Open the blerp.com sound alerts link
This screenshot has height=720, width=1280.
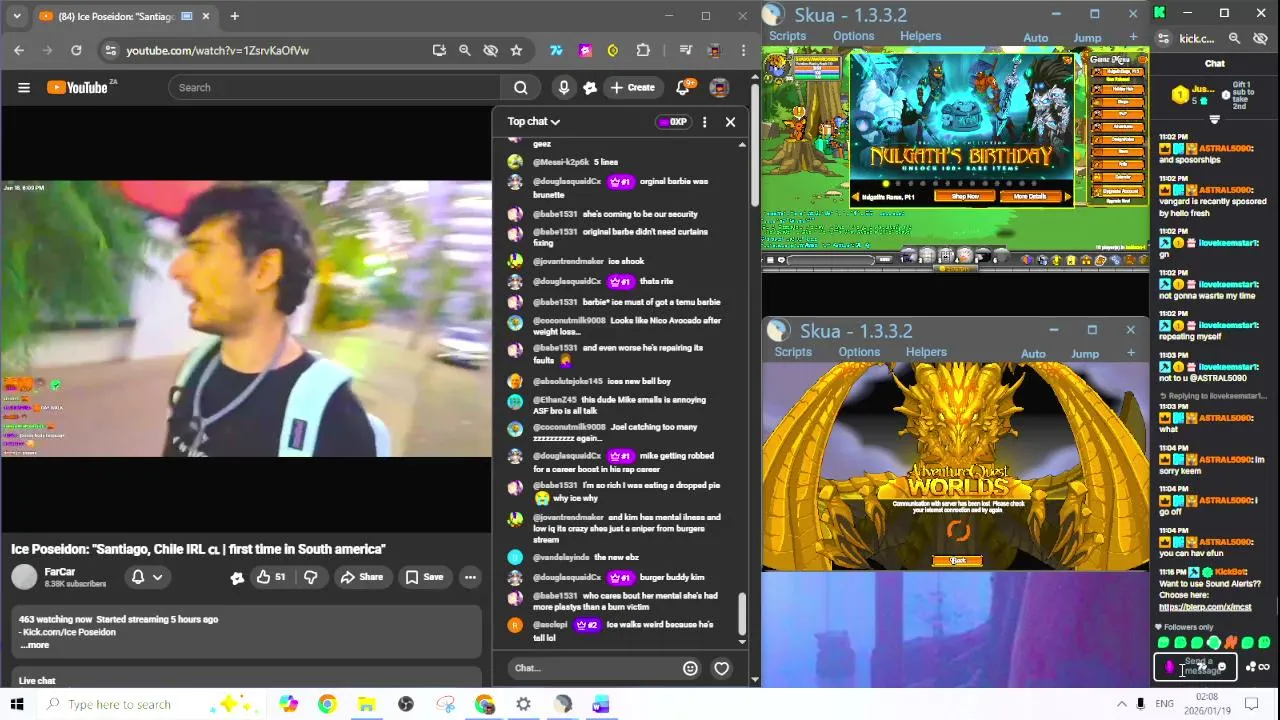1205,607
